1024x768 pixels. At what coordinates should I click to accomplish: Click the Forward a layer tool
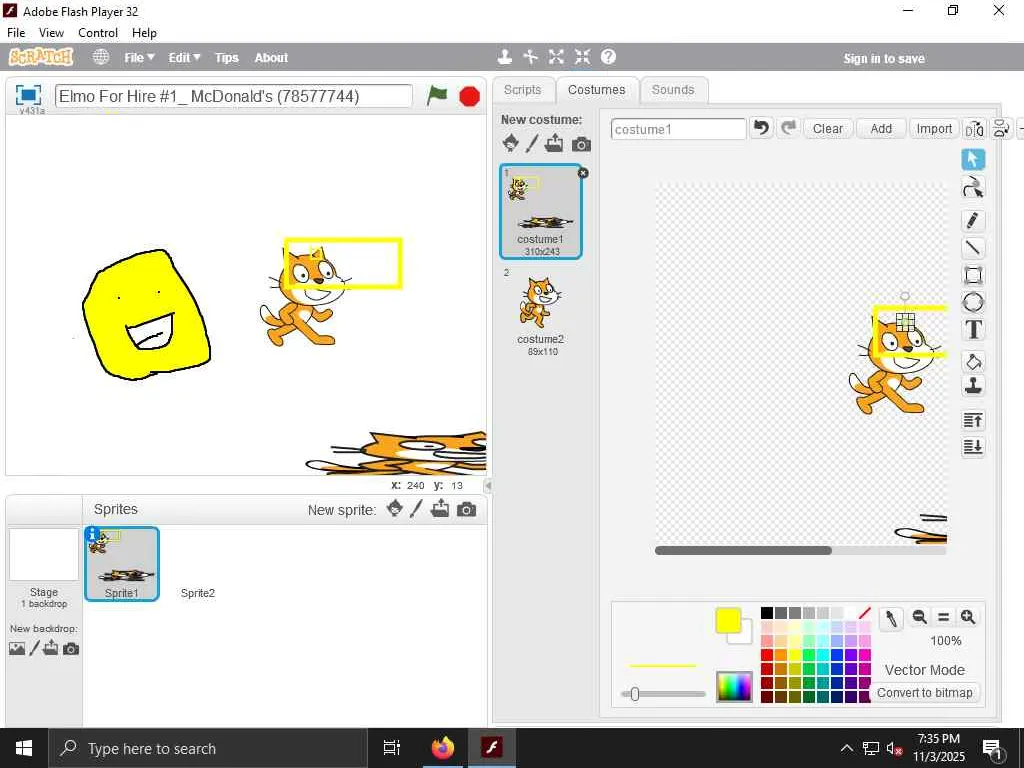(x=973, y=420)
